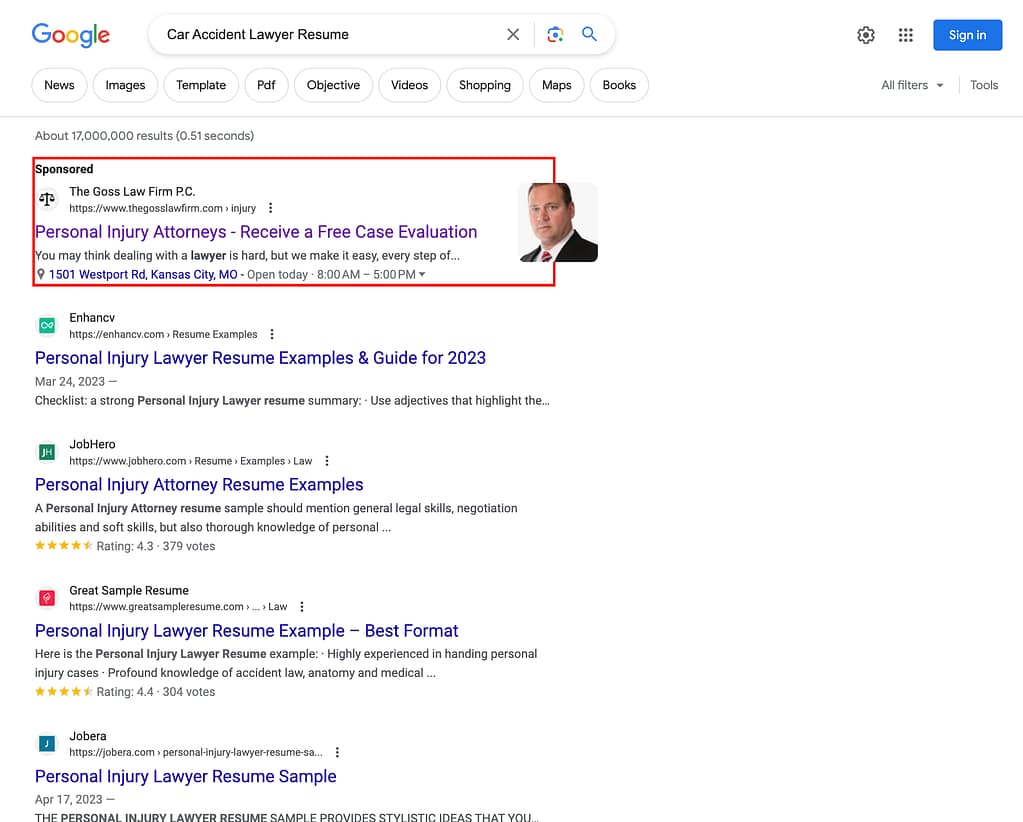The height and width of the screenshot is (822, 1023).
Task: Open more options for Great Sample Resume result
Action: pos(301,607)
